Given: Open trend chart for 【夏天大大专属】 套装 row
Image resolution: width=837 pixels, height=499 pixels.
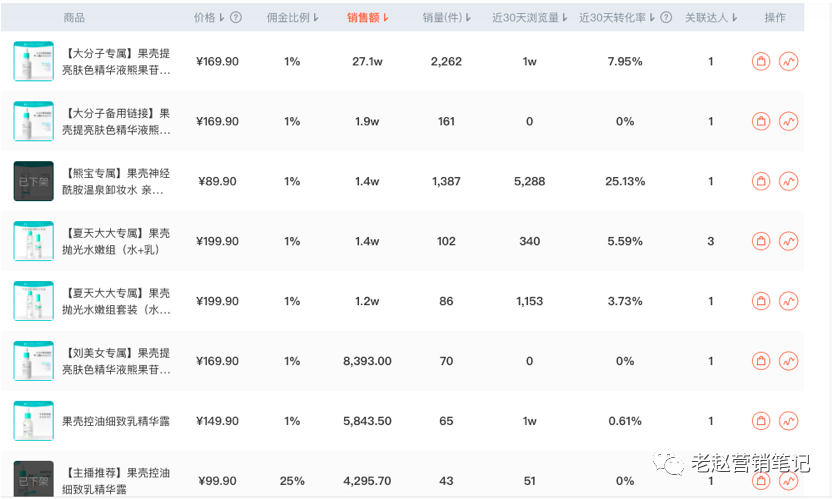Looking at the screenshot, I should (x=789, y=301).
